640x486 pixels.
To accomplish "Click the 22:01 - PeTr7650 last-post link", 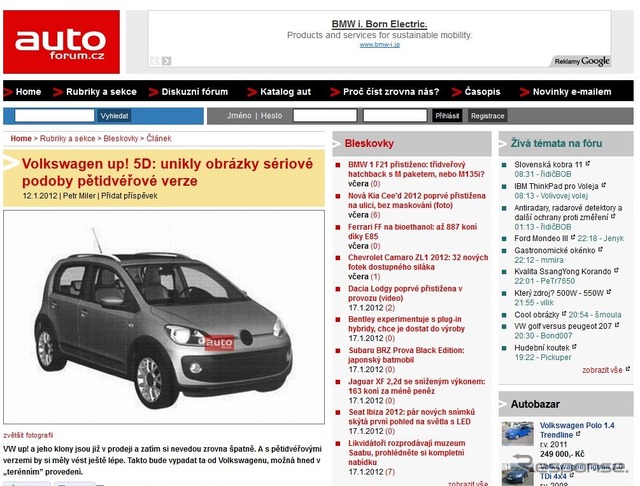I will pos(544,281).
